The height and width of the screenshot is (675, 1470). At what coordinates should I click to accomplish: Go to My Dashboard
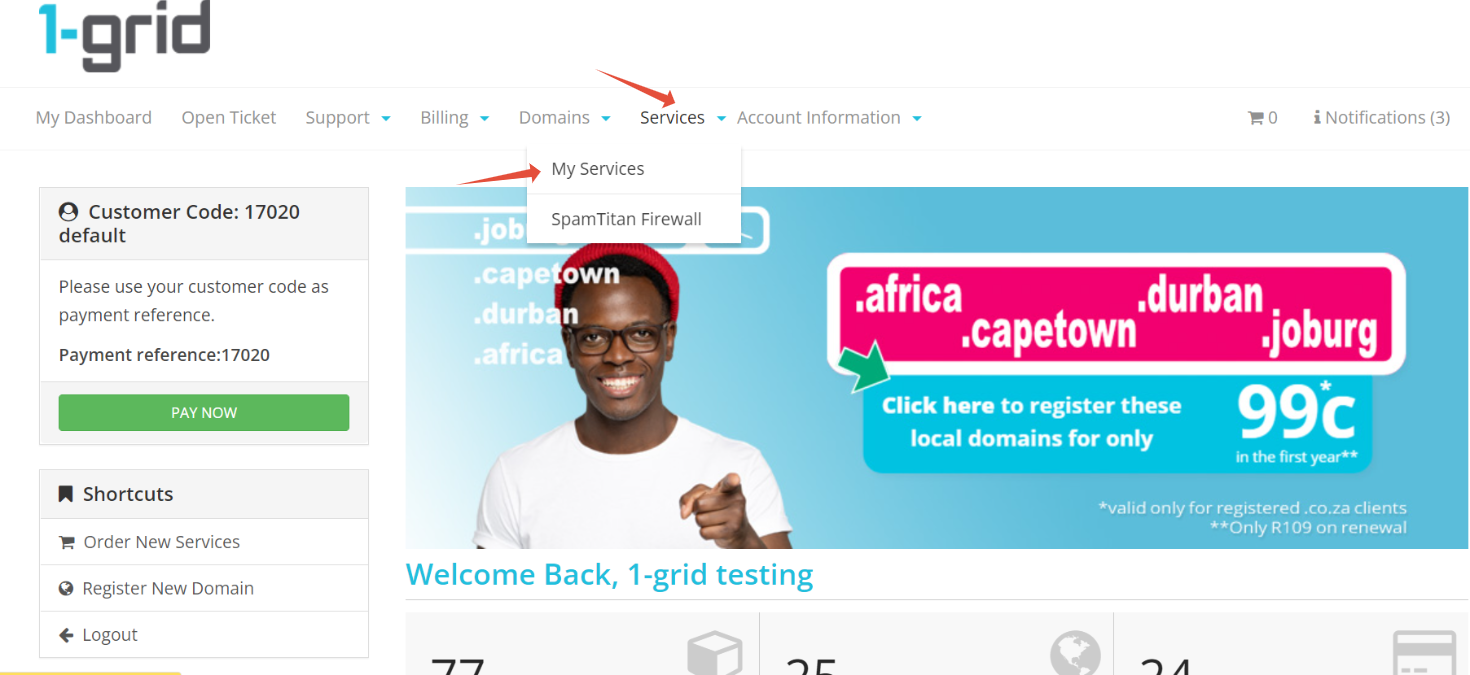pyautogui.click(x=94, y=118)
